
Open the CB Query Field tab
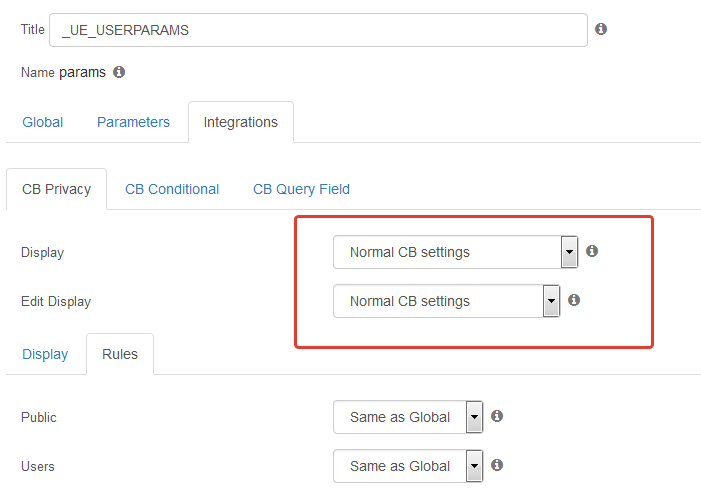click(x=301, y=189)
